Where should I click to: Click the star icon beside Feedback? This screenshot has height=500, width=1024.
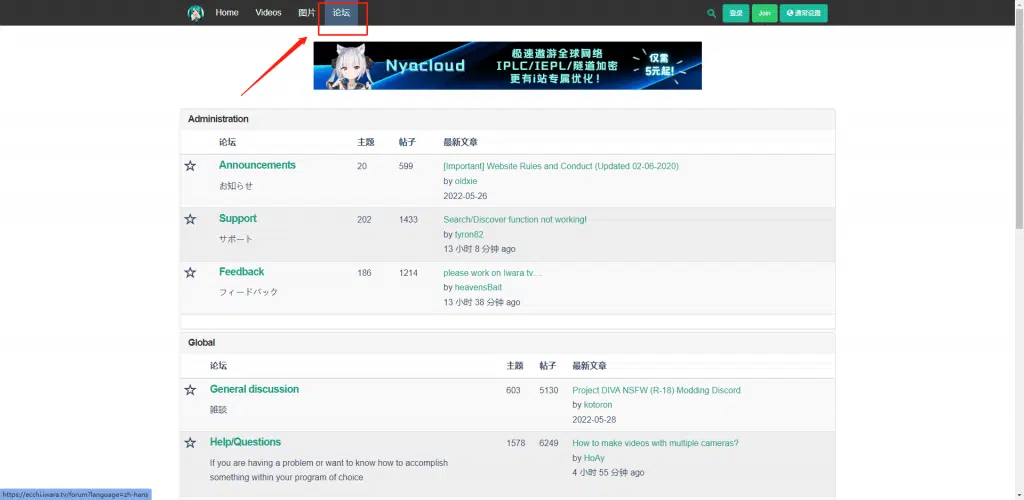pos(190,272)
